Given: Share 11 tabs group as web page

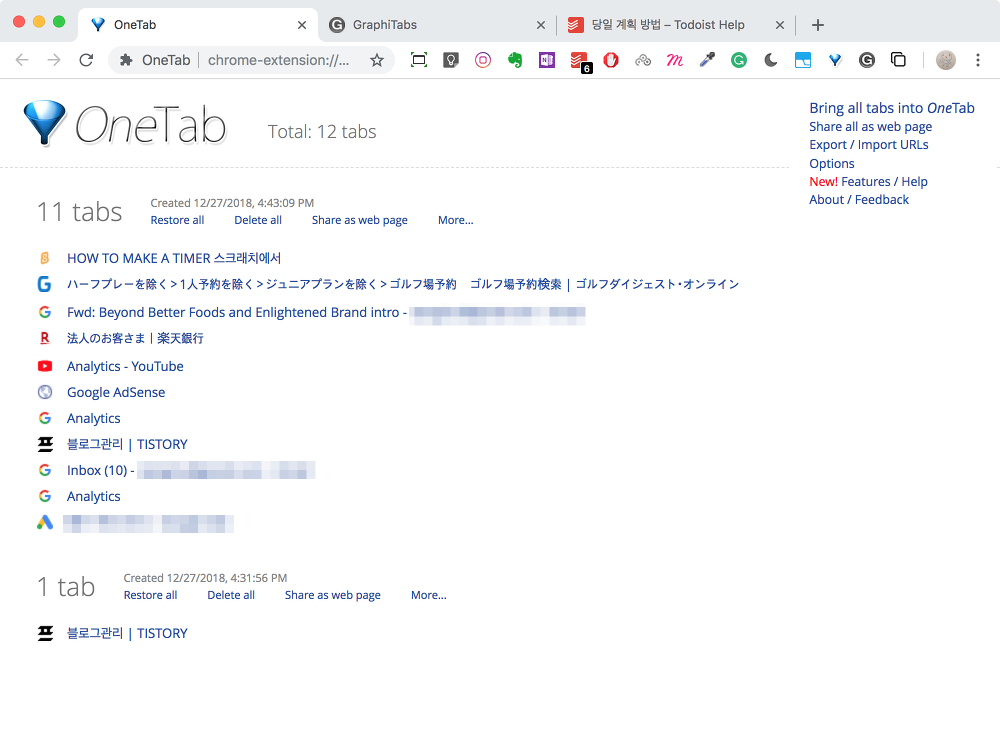Looking at the screenshot, I should (360, 220).
